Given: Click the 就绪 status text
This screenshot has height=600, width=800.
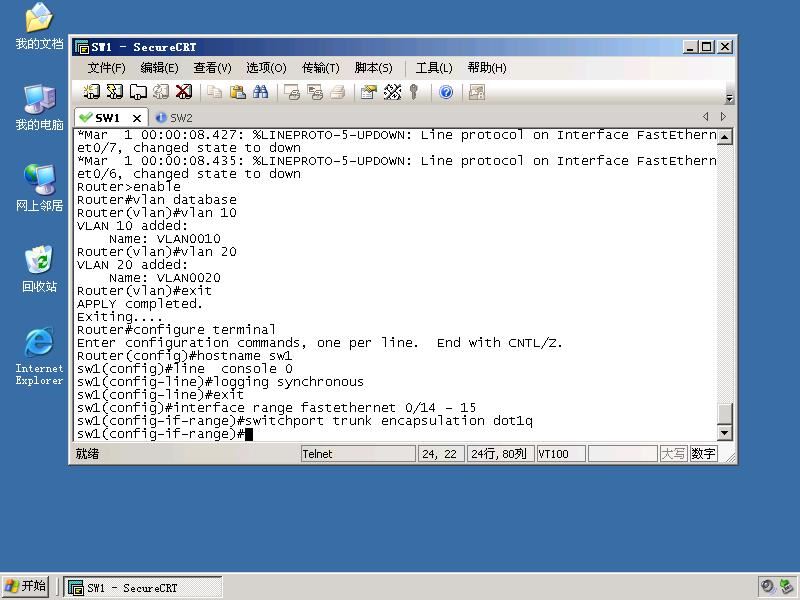Looking at the screenshot, I should pyautogui.click(x=87, y=454).
